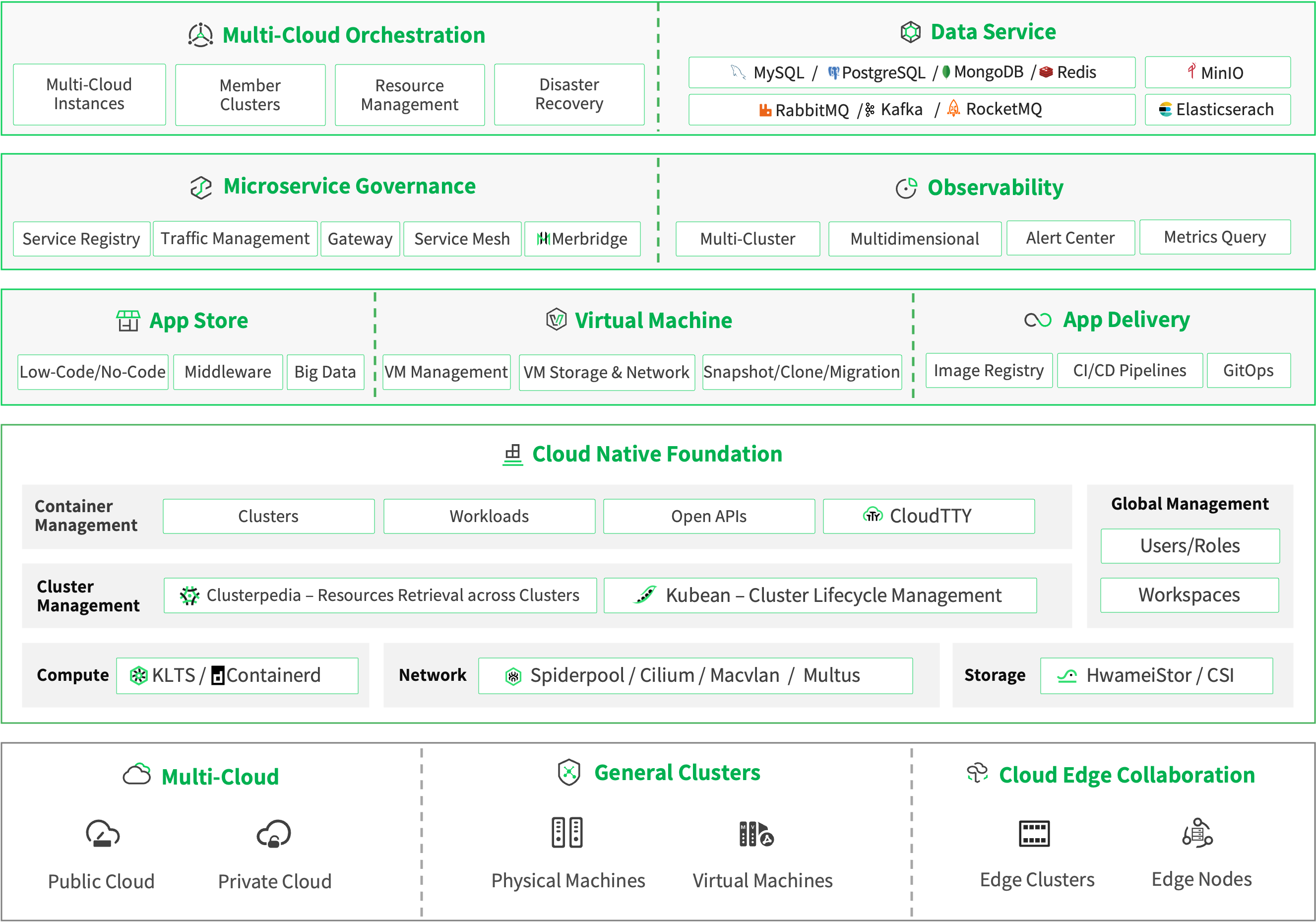Viewport: 1316px width, 923px height.
Task: Click the General Clusters shield icon
Action: 569,773
